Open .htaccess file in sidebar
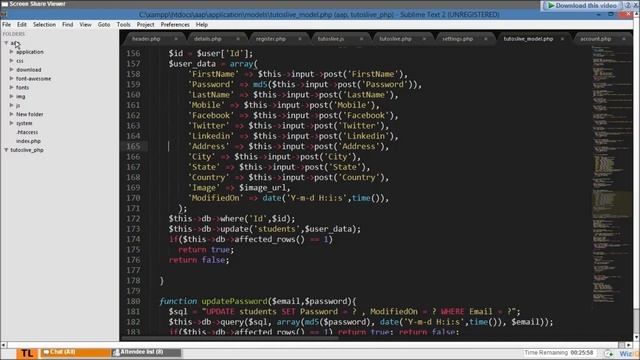640x360 pixels. 27,132
